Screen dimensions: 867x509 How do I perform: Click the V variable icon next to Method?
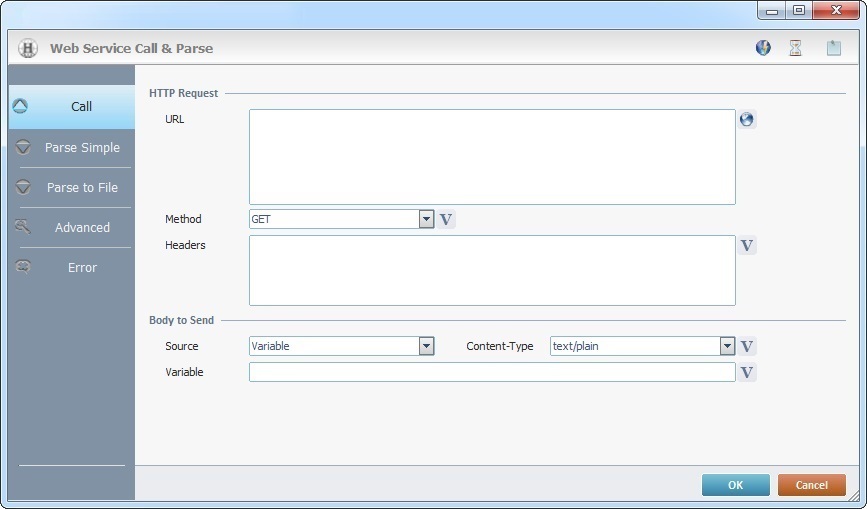[446, 220]
